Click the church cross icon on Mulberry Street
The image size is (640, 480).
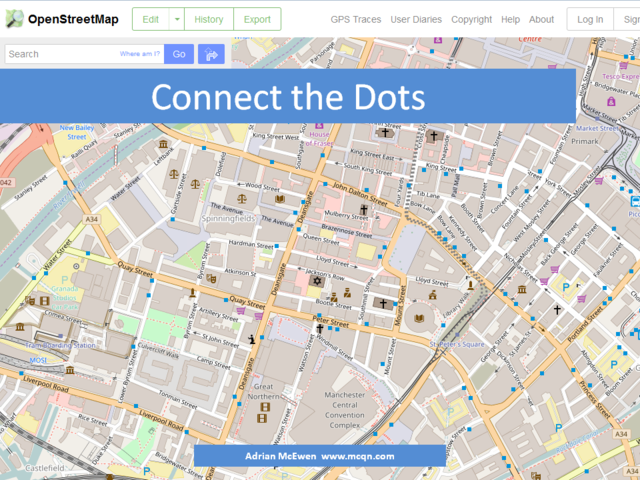pos(364,209)
